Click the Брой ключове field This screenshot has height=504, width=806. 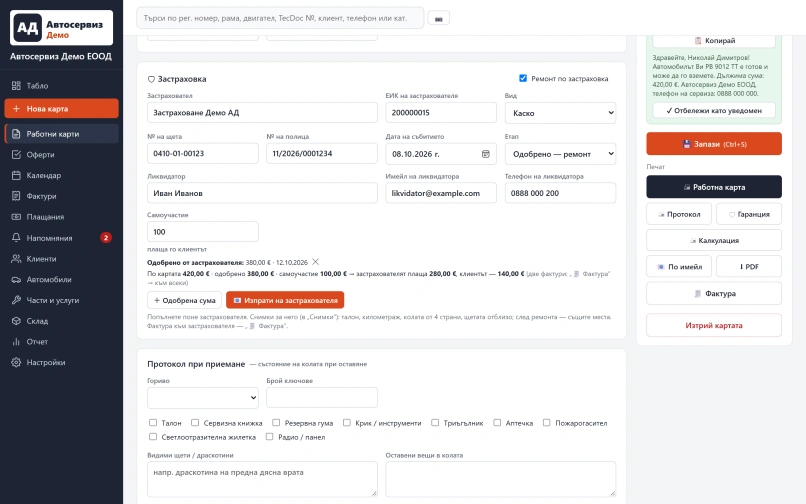point(322,398)
